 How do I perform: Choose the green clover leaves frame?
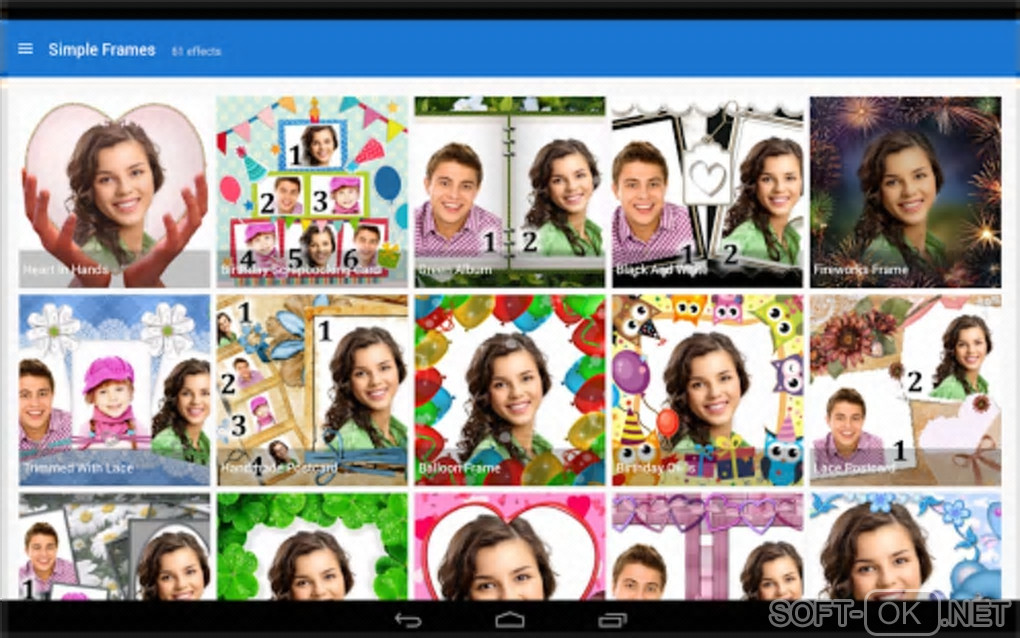(312, 546)
